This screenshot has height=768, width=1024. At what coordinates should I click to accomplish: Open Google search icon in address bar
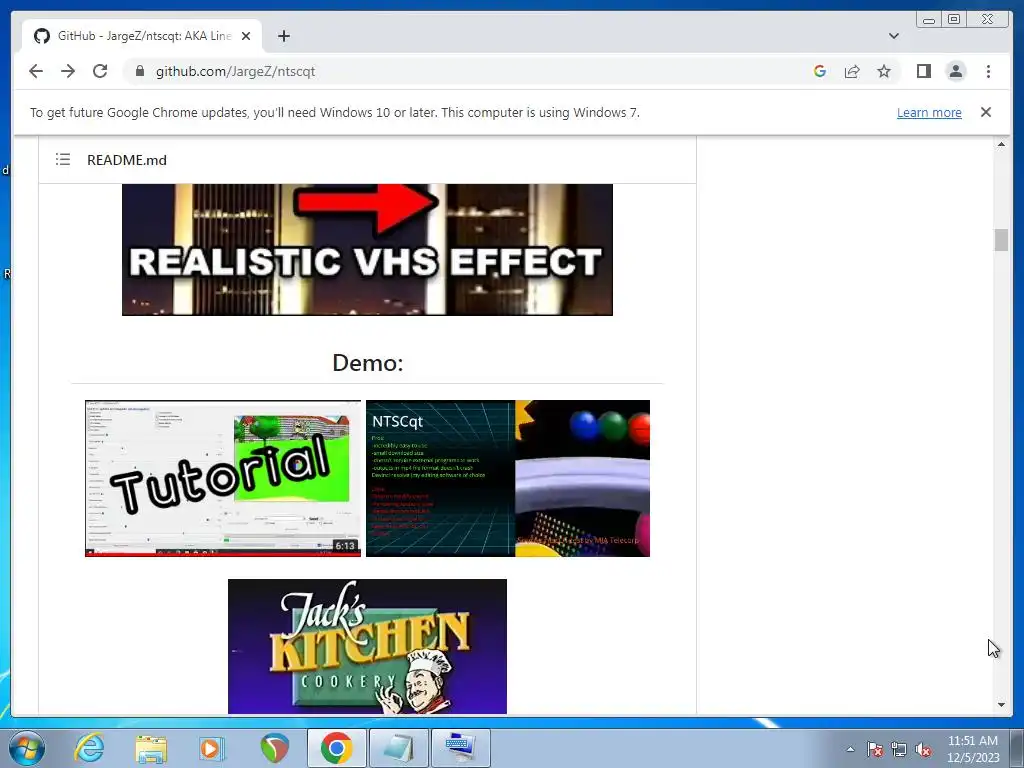820,71
